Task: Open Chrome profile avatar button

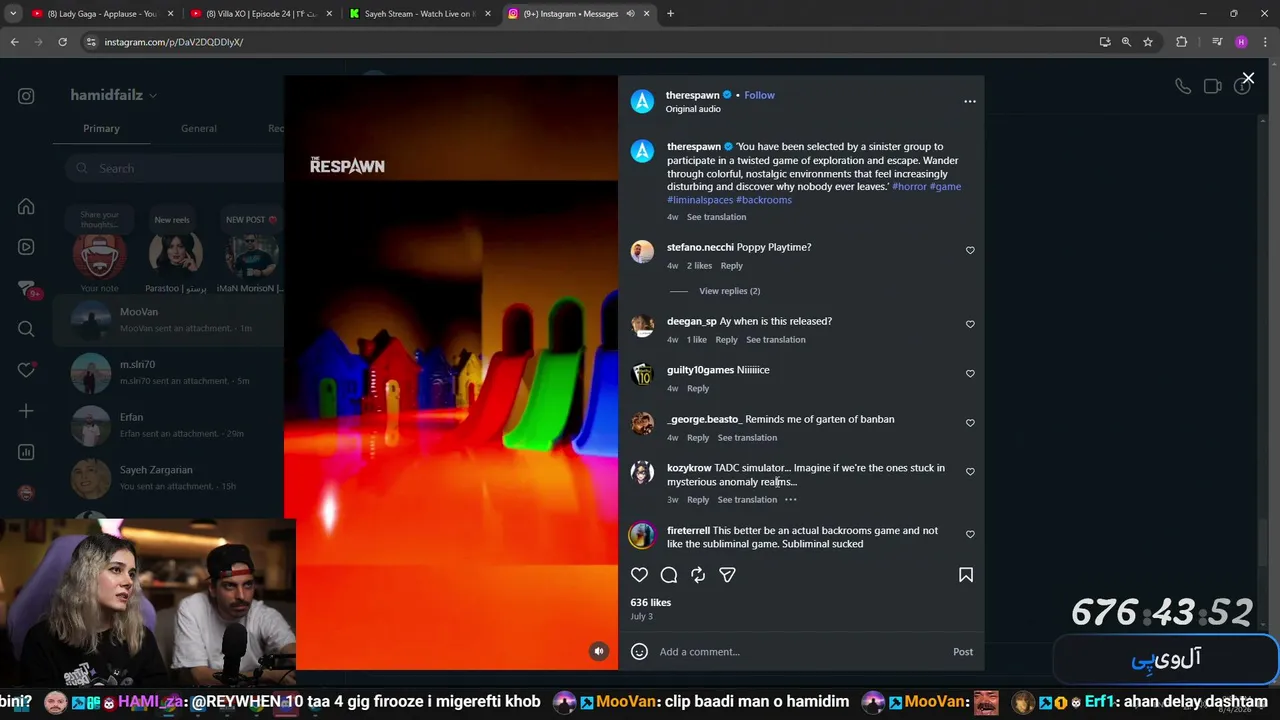Action: tap(1241, 42)
